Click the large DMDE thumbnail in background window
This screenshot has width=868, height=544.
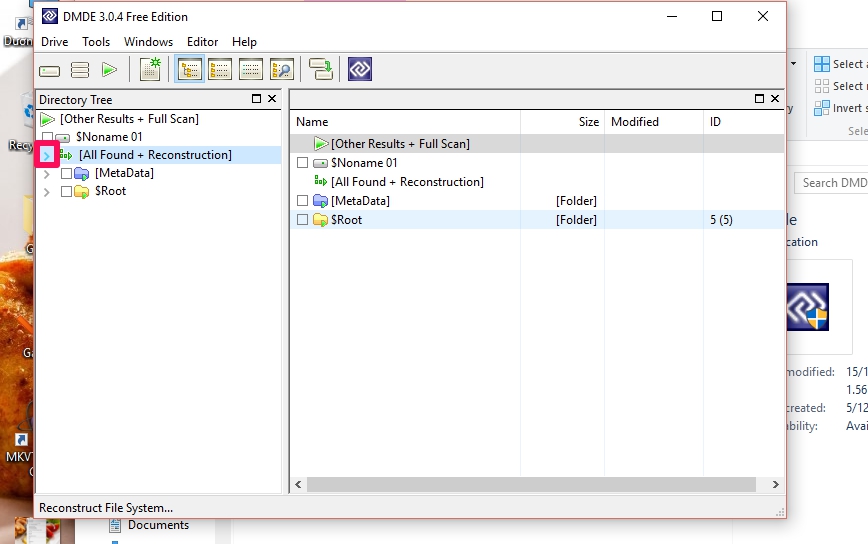click(x=808, y=307)
